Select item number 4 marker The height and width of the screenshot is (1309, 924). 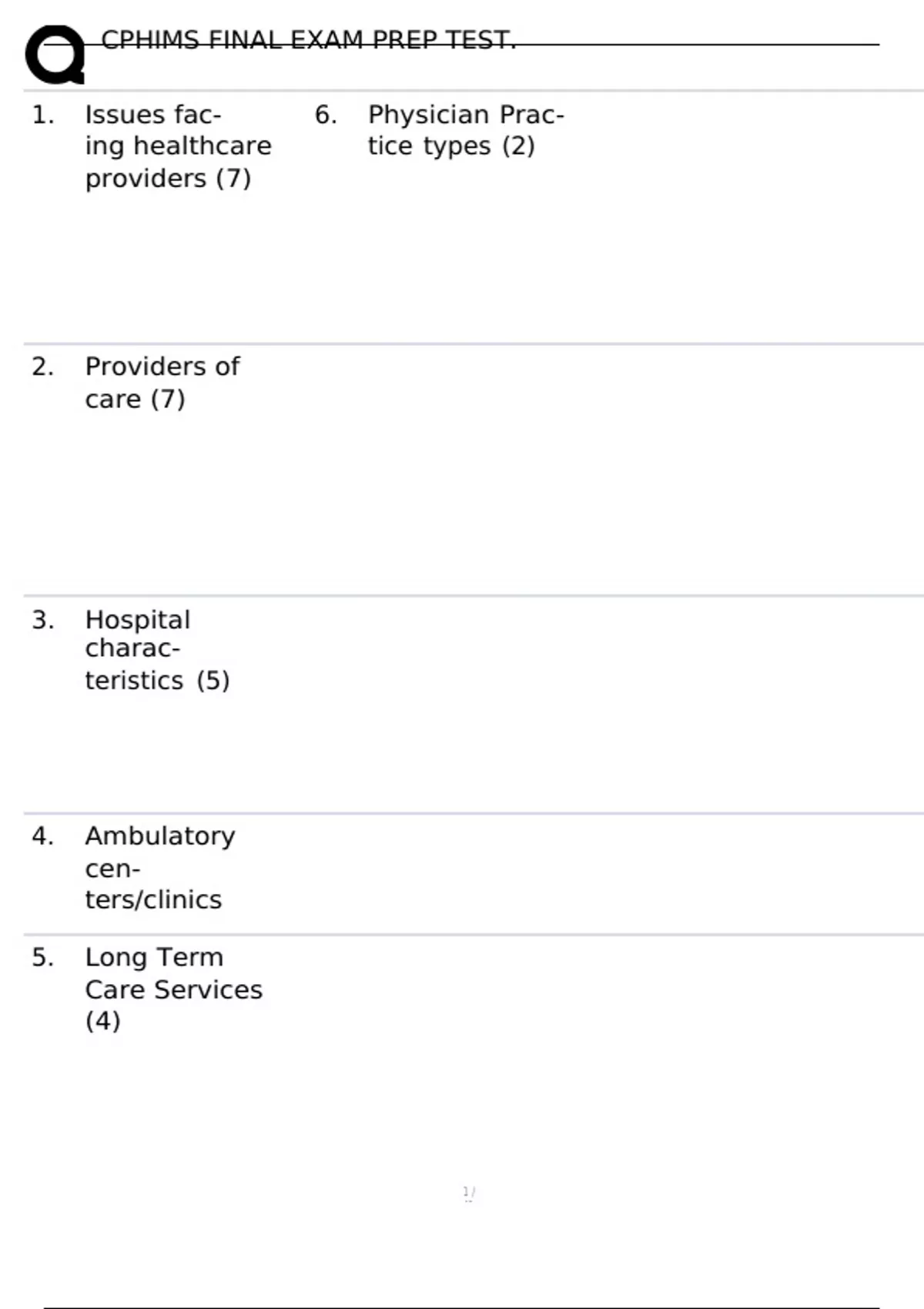click(x=43, y=836)
